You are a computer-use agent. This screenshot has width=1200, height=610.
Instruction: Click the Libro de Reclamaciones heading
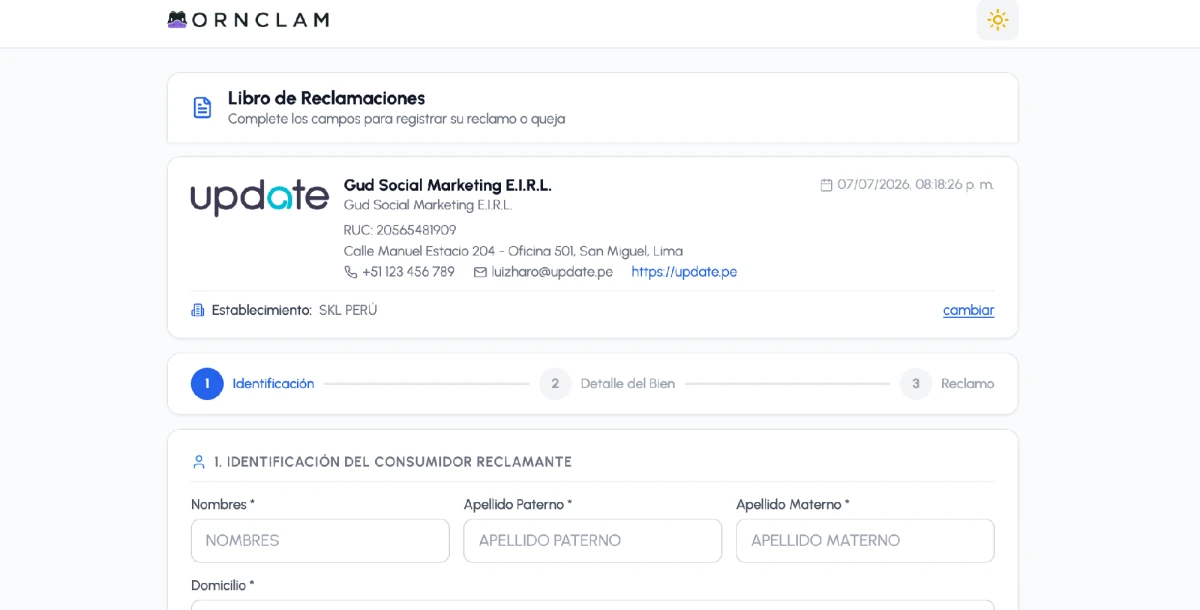(326, 98)
